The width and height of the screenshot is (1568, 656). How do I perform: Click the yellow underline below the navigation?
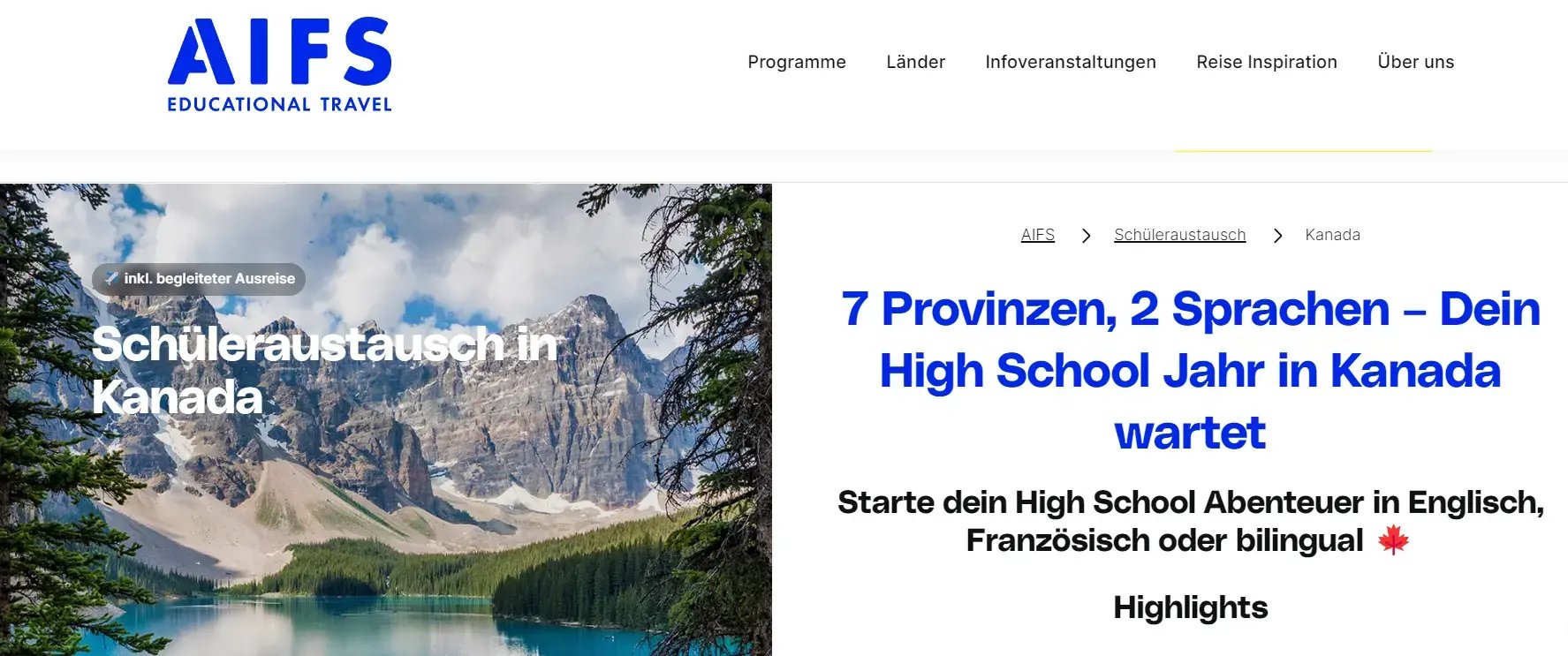pyautogui.click(x=1303, y=151)
